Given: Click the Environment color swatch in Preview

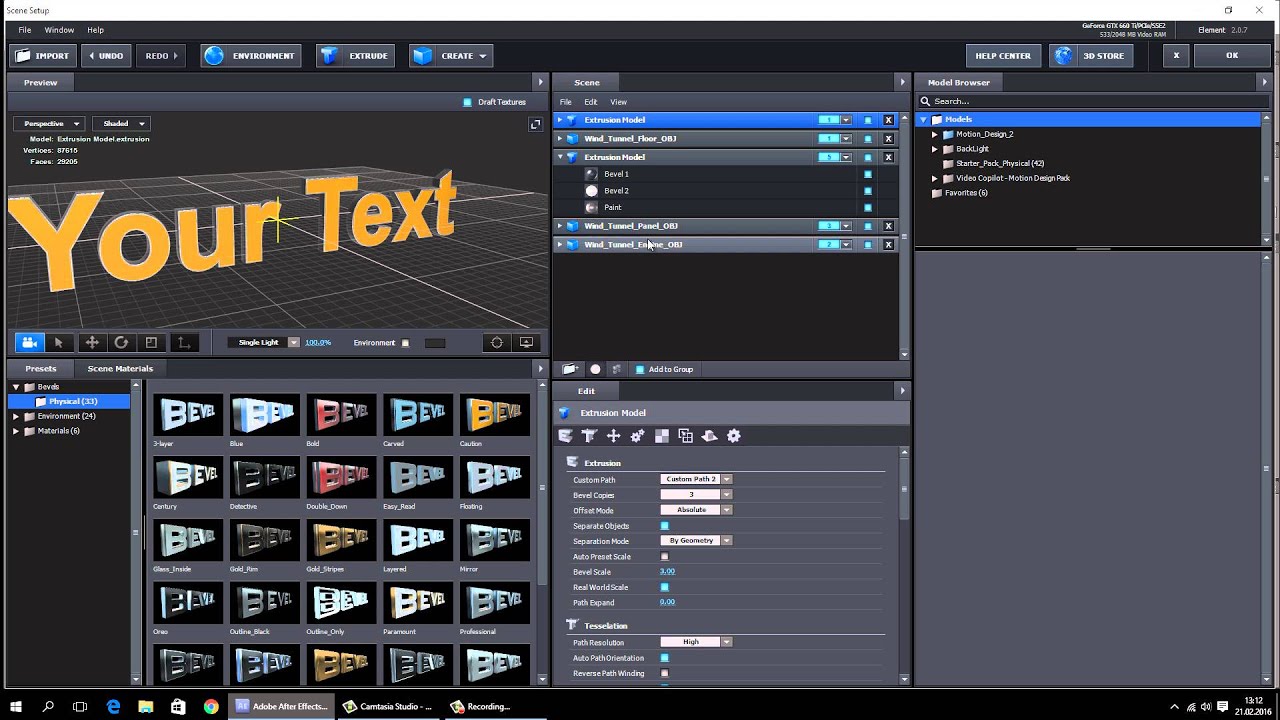Looking at the screenshot, I should click(435, 343).
